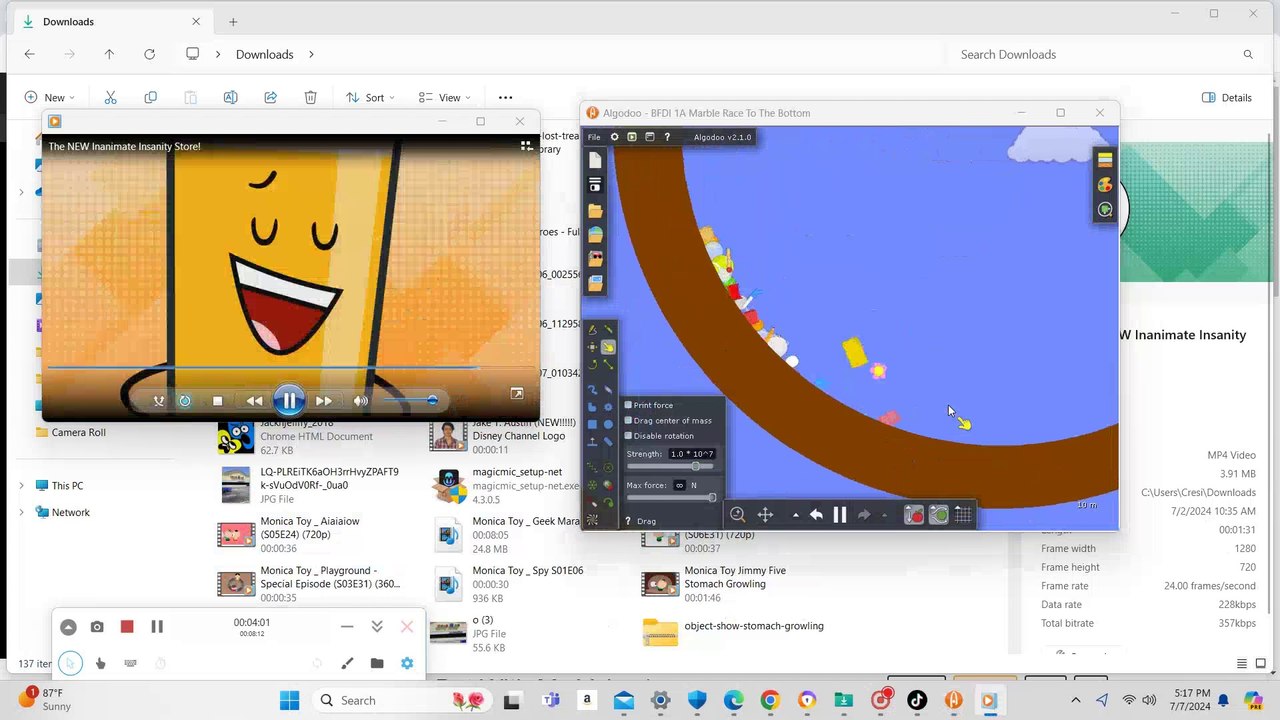Toggle the Details pane button
The width and height of the screenshot is (1280, 720).
[x=1227, y=97]
